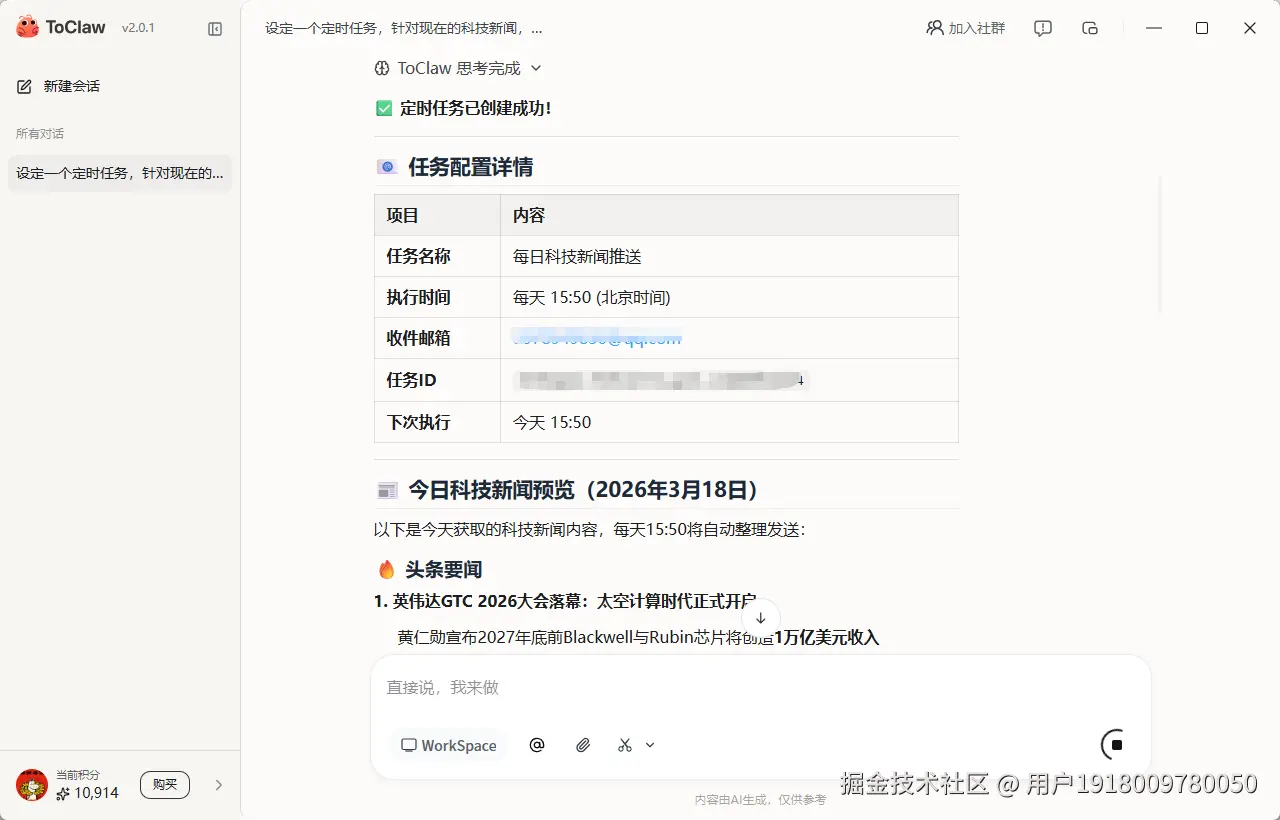The image size is (1280, 820).
Task: Start a new chat with 新建会话
Action: click(59, 87)
